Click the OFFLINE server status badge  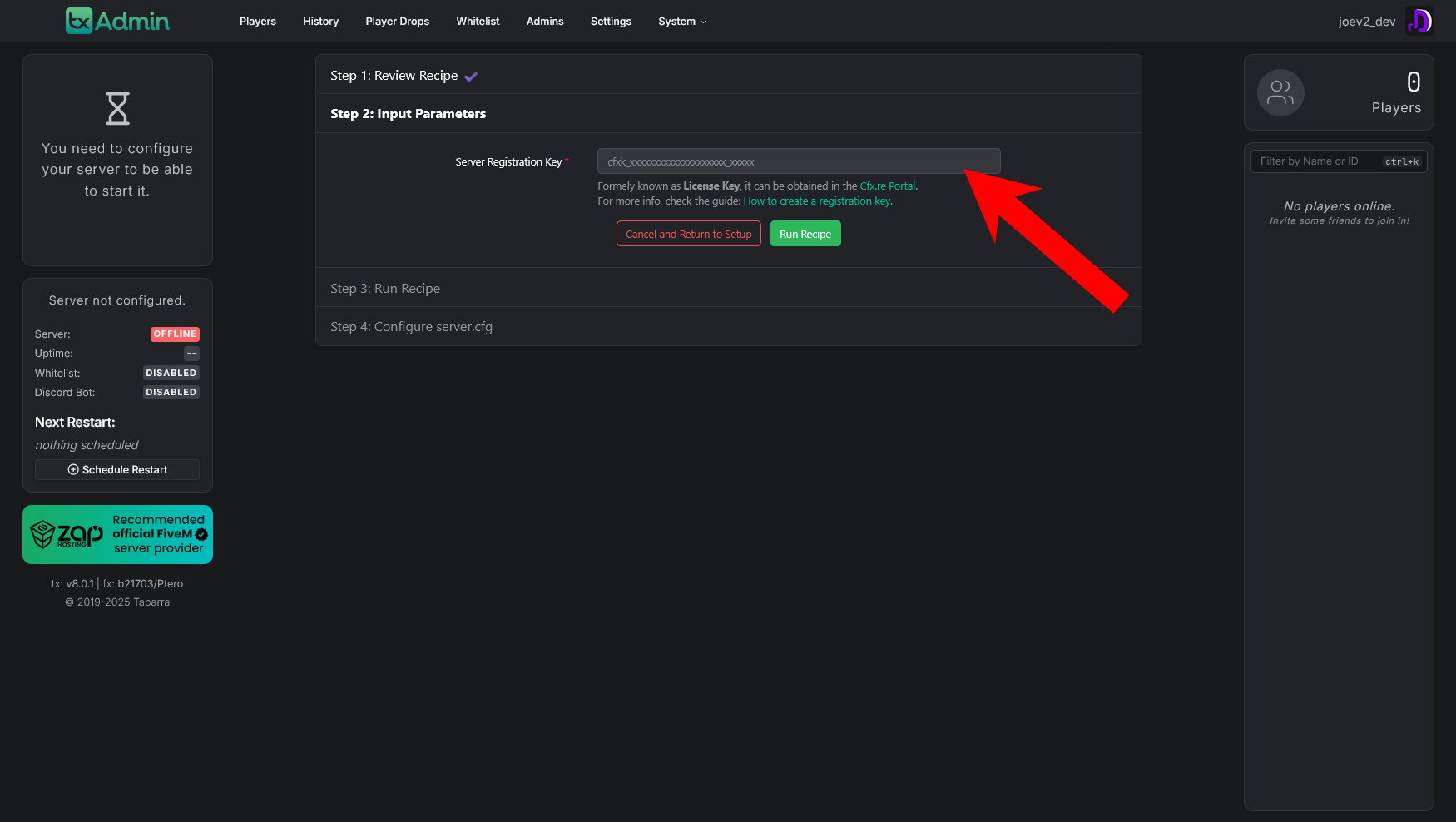(175, 334)
